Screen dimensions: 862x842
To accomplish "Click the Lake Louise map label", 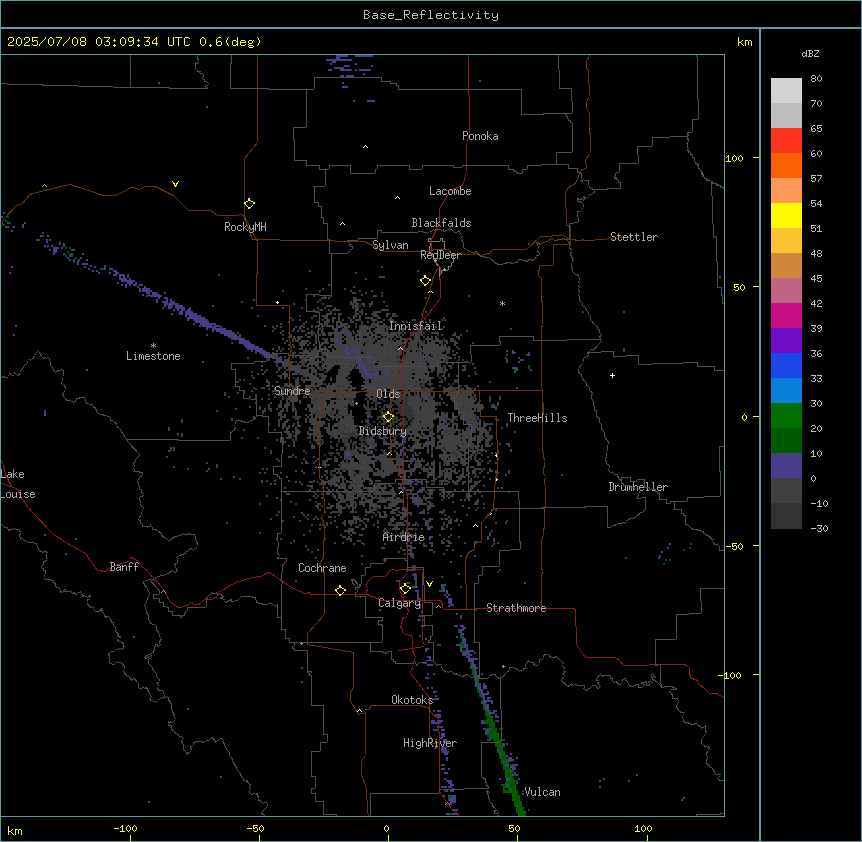I will 18,484.
